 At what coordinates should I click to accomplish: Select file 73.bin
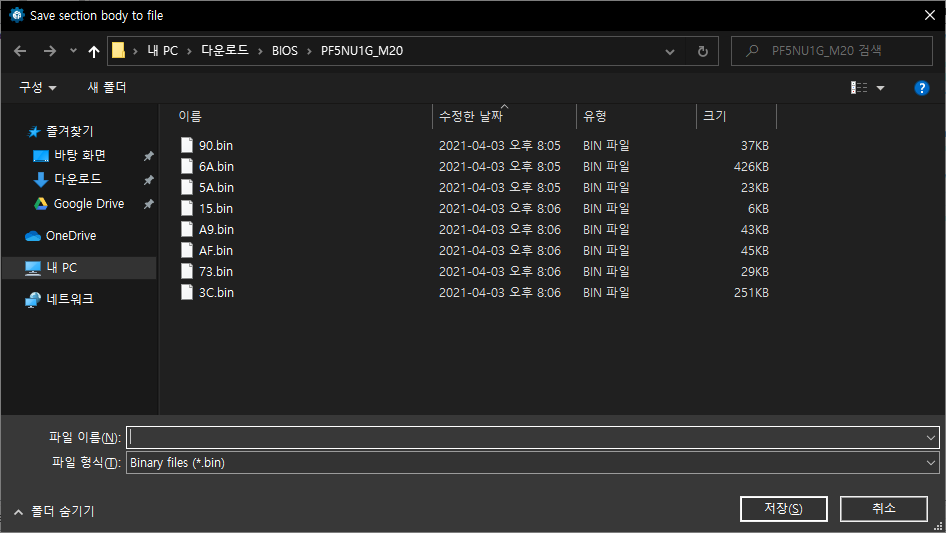click(x=215, y=272)
